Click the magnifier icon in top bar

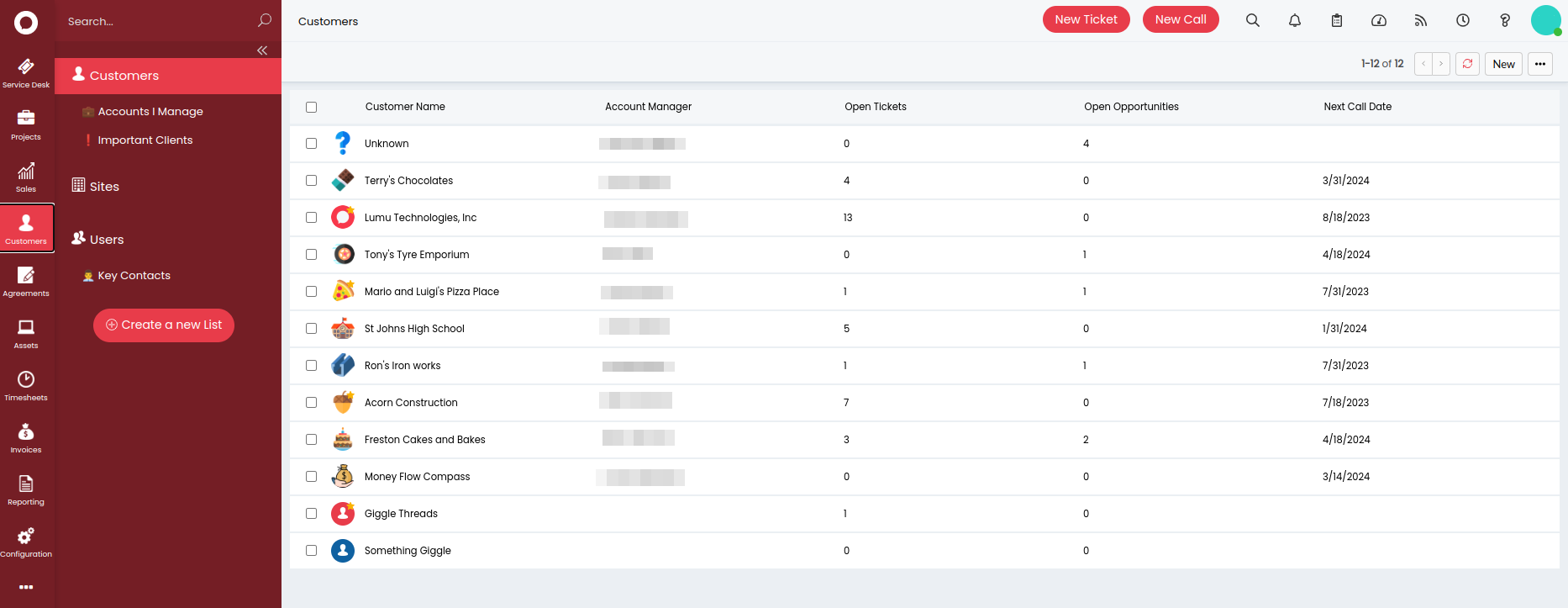point(1253,20)
